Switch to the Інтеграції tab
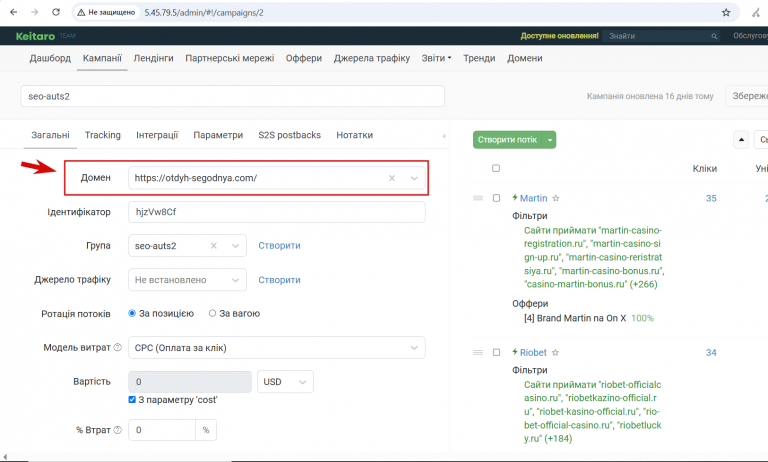 pyautogui.click(x=157, y=135)
